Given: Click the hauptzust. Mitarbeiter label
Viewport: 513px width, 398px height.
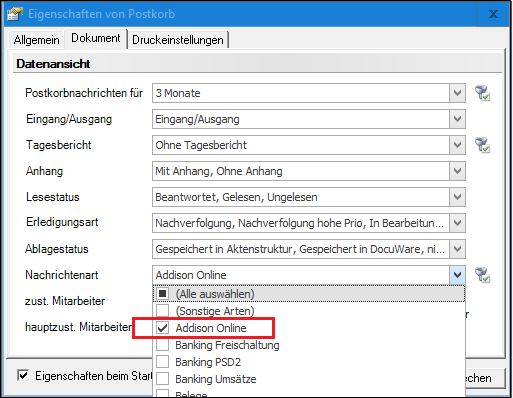Looking at the screenshot, I should (x=79, y=327).
